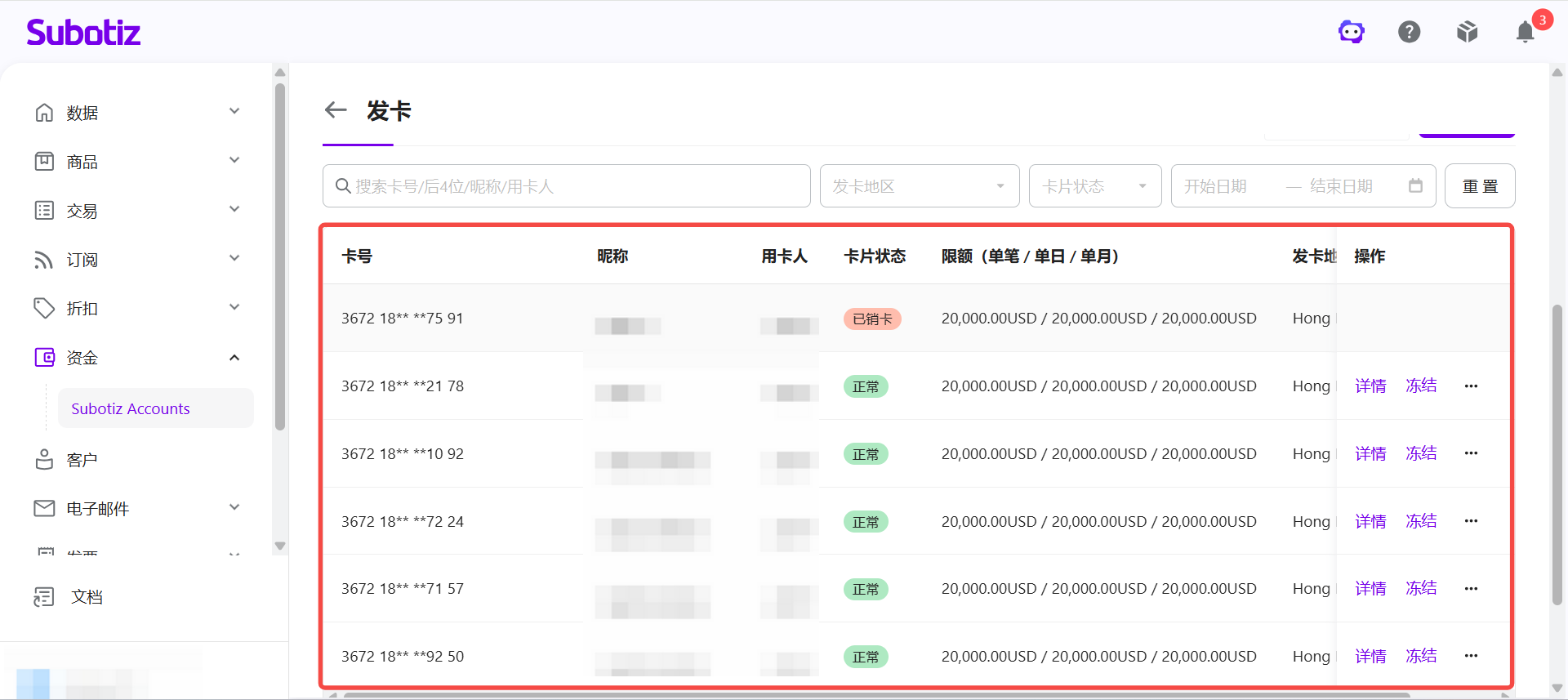Open notifications bell with 3 badge
Screen dimensions: 1568x700
(1526, 31)
